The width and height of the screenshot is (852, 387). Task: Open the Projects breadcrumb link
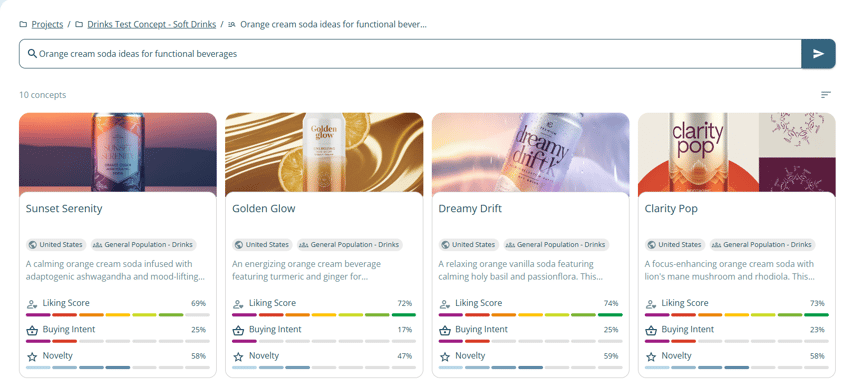47,24
